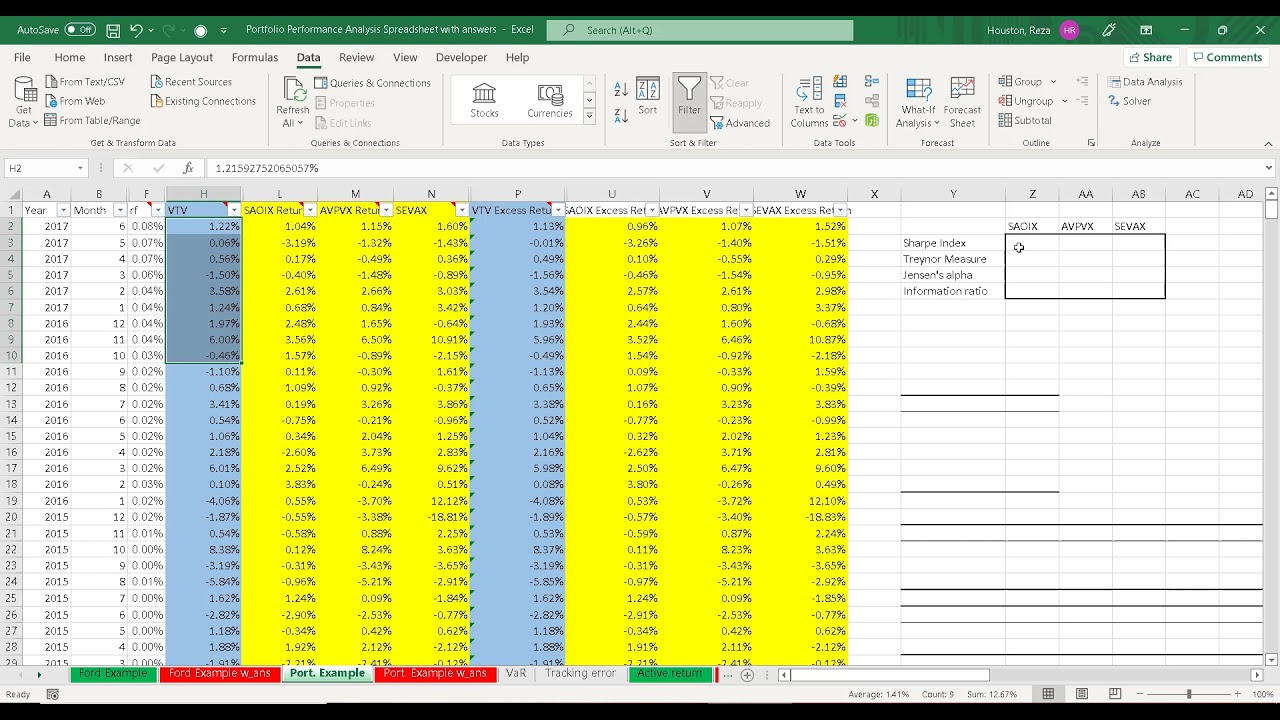Open the Comments pane
The image size is (1280, 720).
(1227, 57)
